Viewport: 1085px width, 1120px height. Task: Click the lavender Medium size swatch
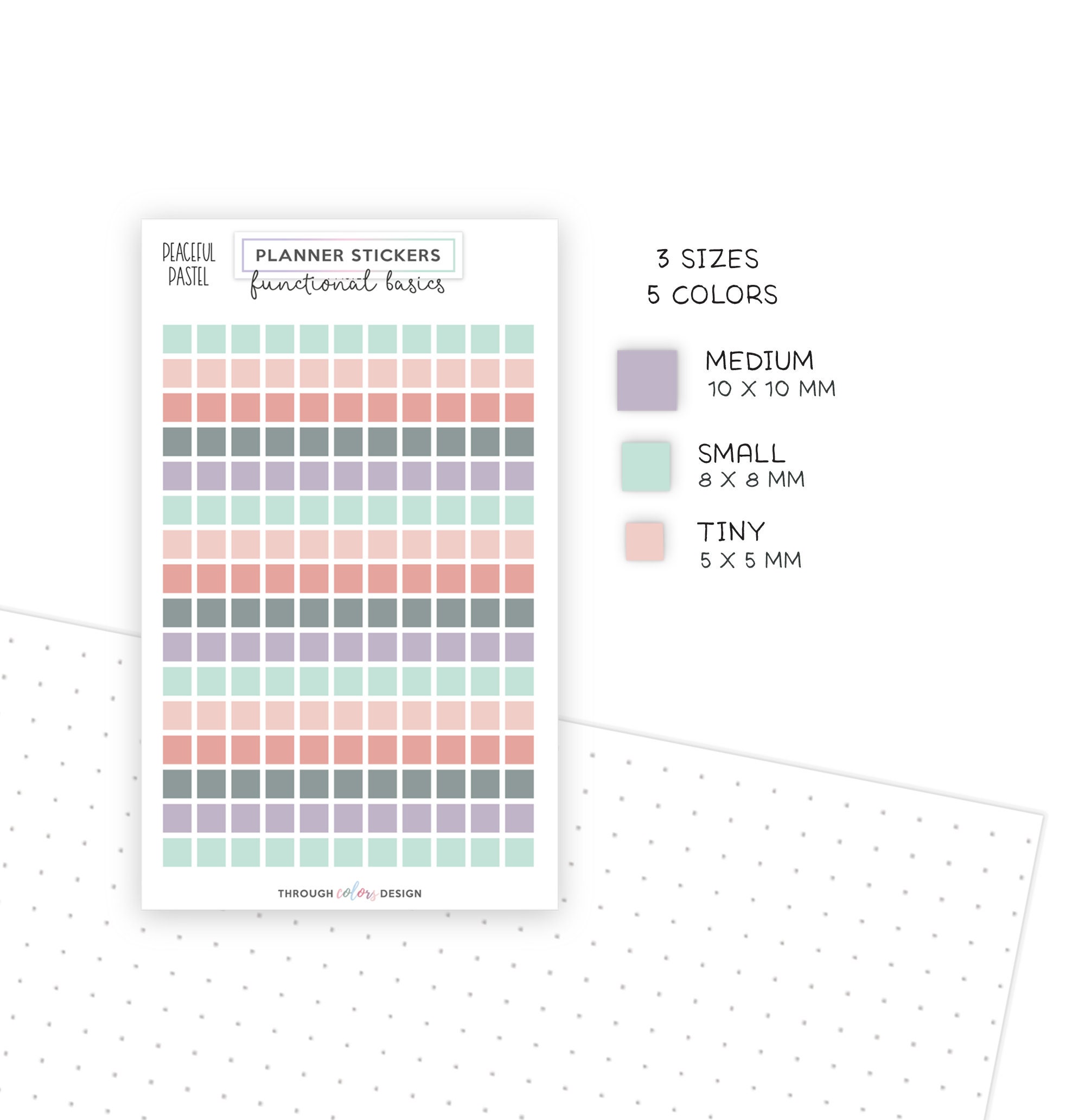point(647,380)
